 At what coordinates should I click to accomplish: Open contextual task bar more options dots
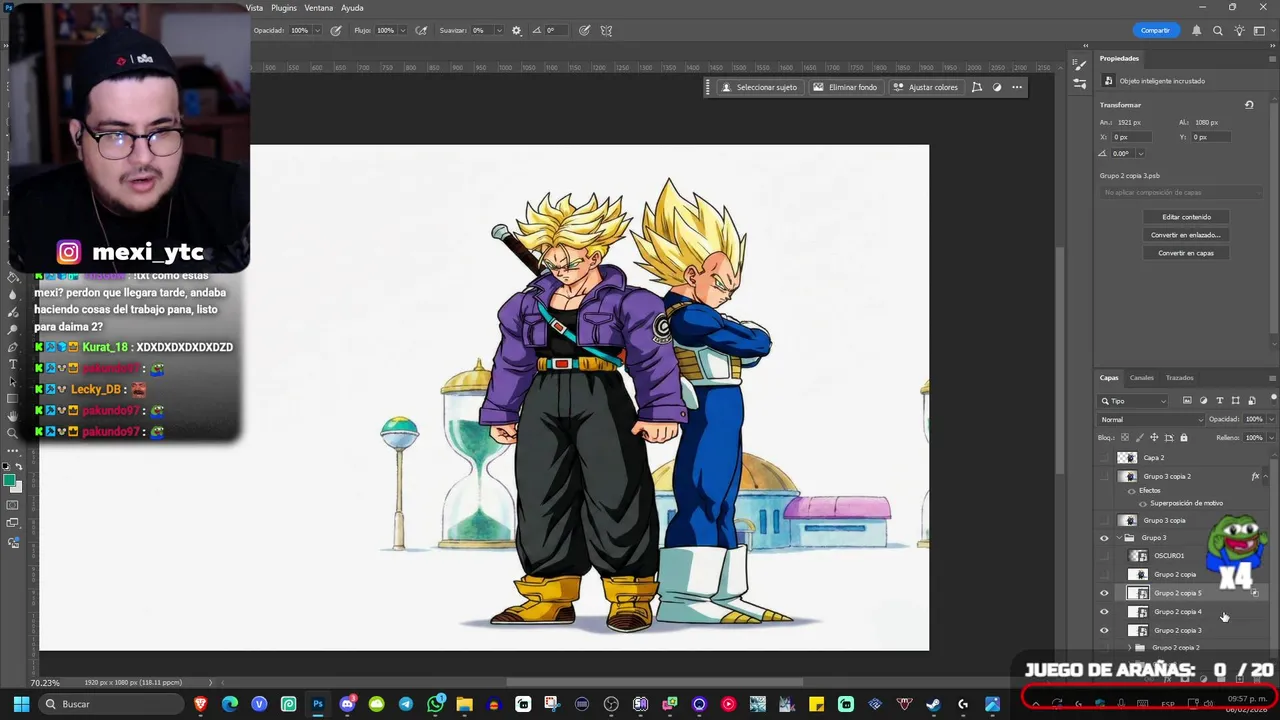(x=1017, y=87)
